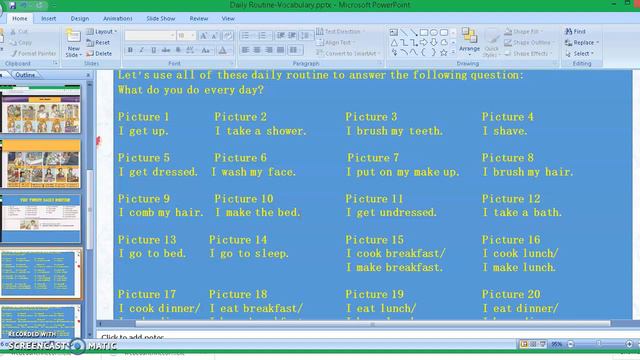Click the zoom slider handle
This screenshot has height=360, width=640.
pyautogui.click(x=599, y=344)
